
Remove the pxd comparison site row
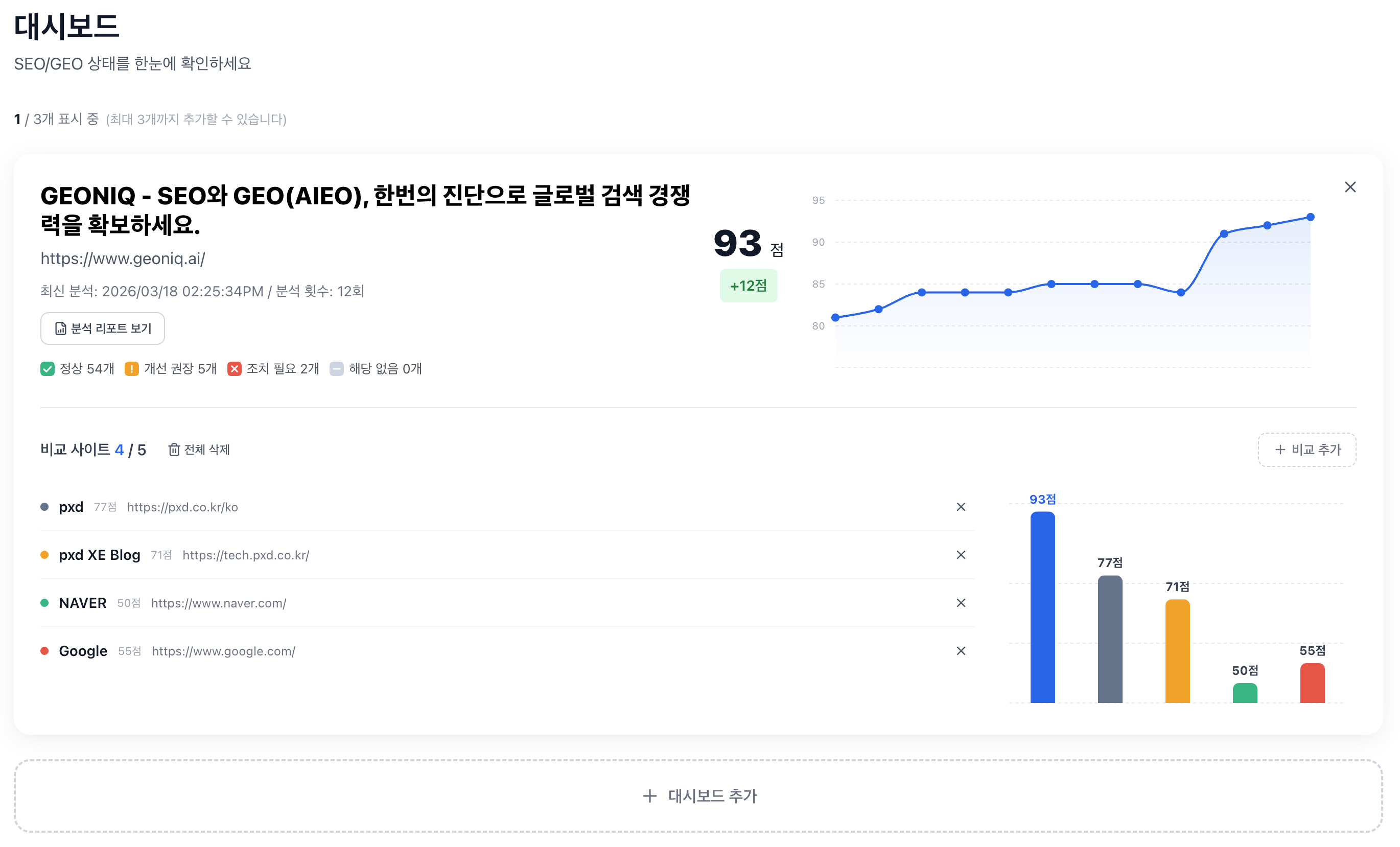pos(960,507)
